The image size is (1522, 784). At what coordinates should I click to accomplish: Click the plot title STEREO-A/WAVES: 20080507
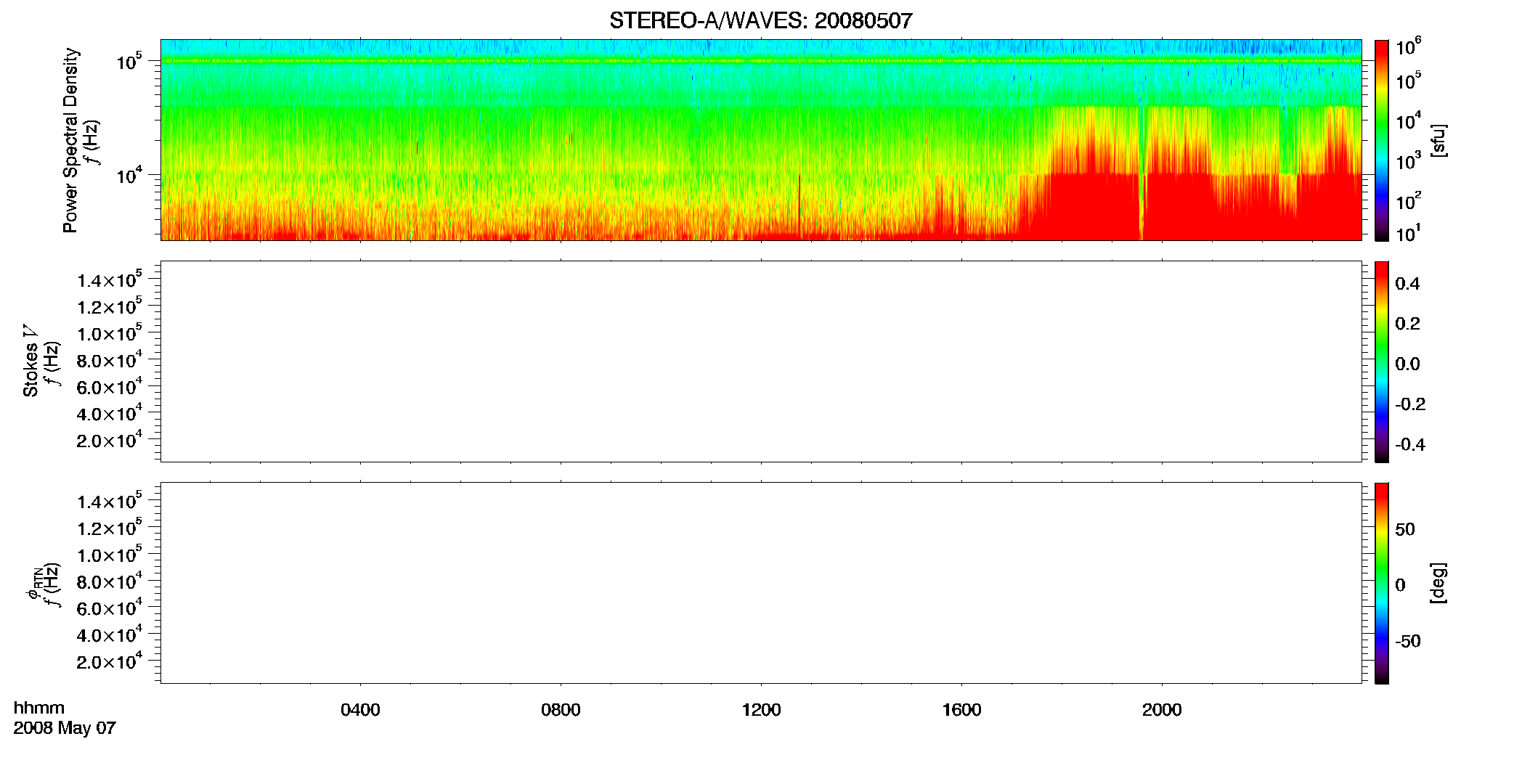click(x=760, y=20)
